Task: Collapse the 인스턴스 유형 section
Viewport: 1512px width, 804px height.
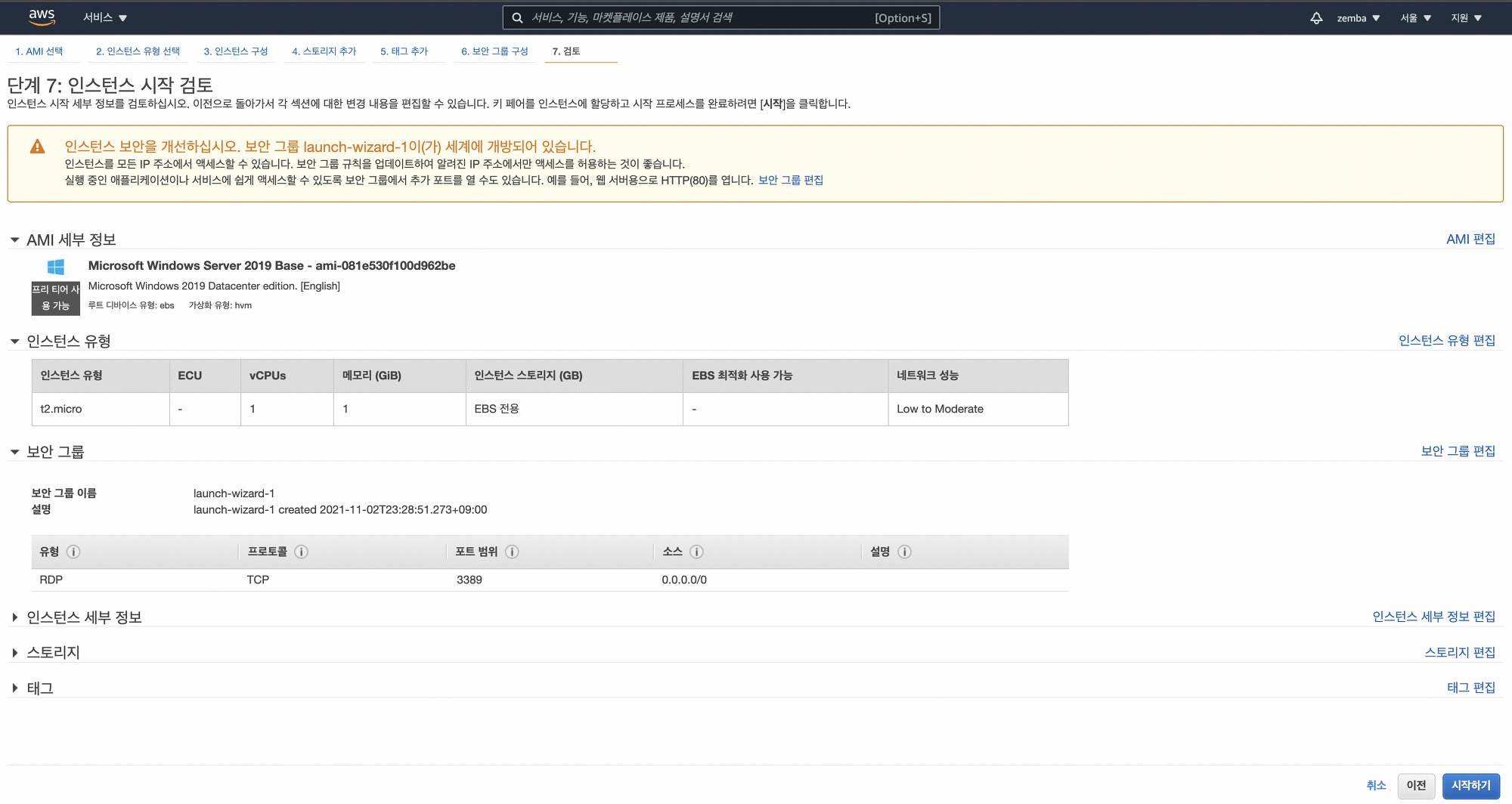Action: 14,342
